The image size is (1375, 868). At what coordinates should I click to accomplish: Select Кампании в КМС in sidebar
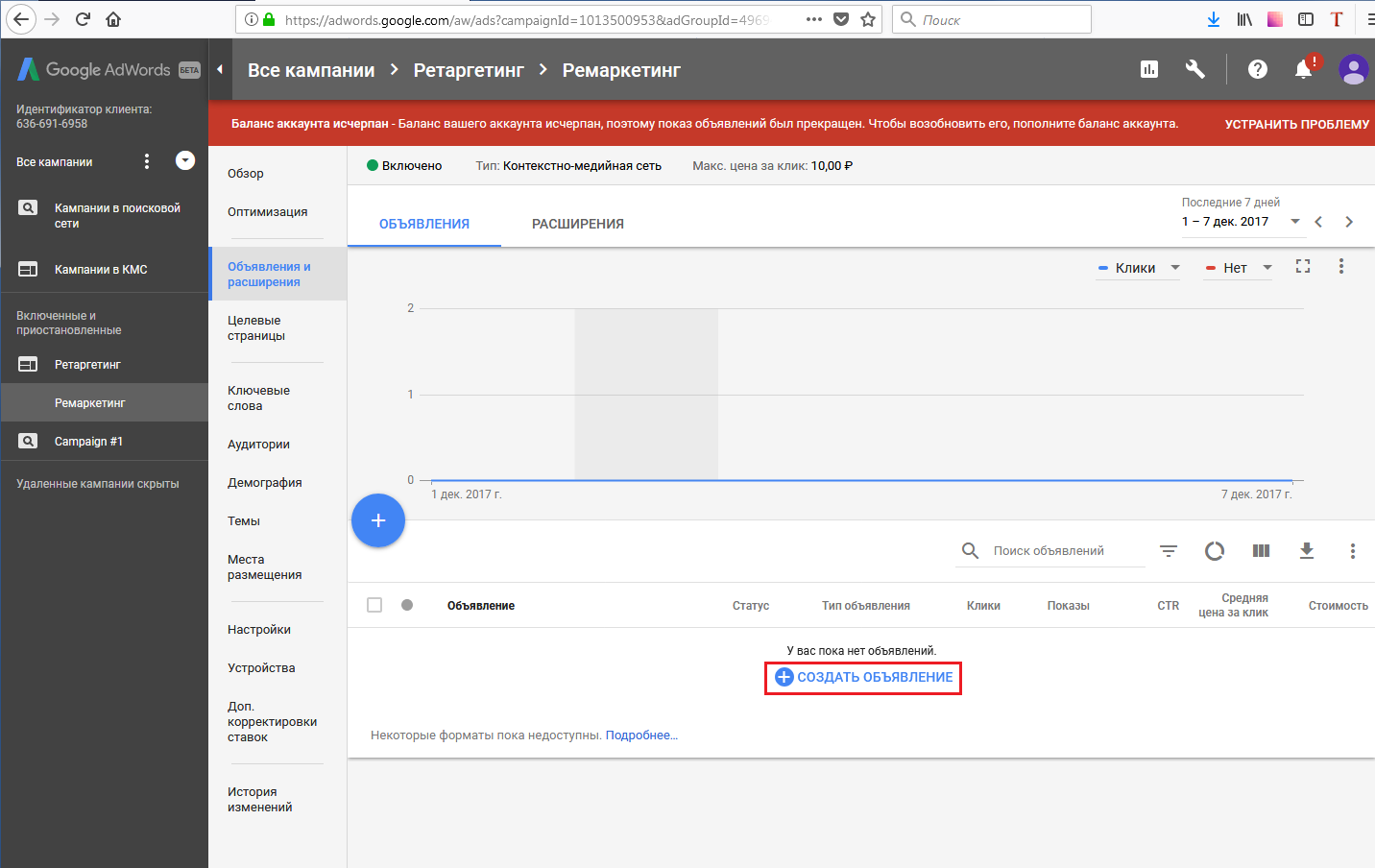coord(105,270)
